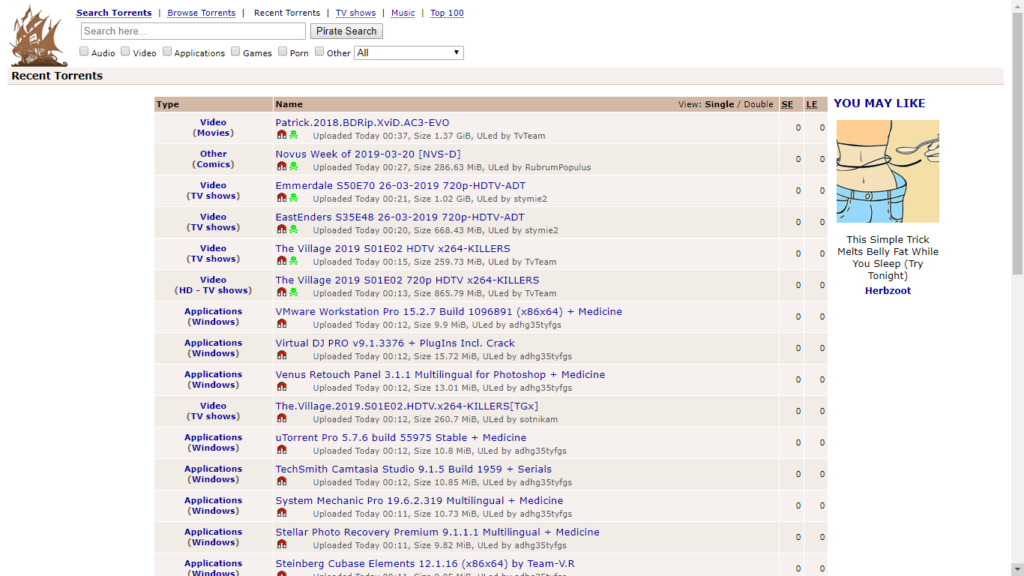Viewport: 1024px width, 576px height.
Task: Open the Music navigation link
Action: [403, 12]
